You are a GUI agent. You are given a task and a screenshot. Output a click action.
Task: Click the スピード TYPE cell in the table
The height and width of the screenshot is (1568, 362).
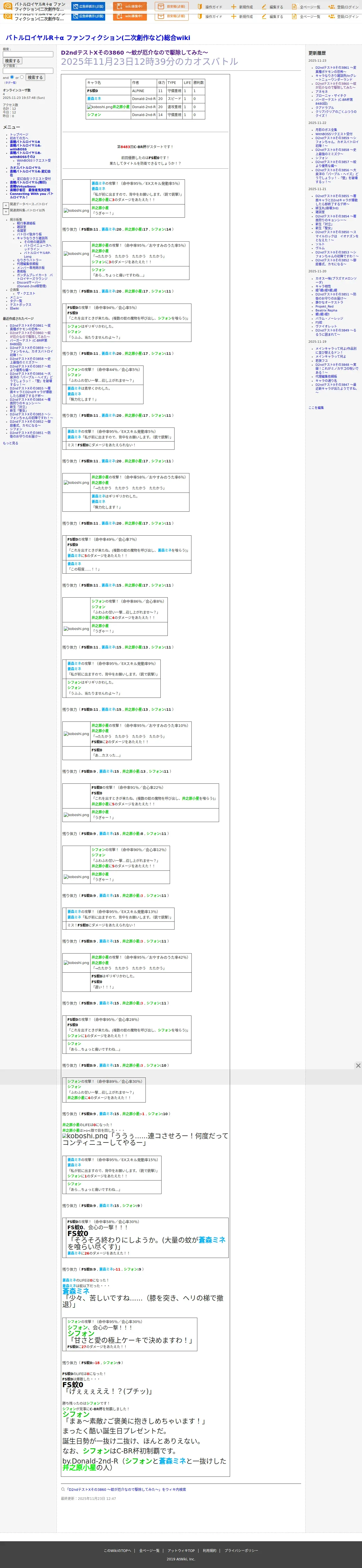click(x=174, y=99)
